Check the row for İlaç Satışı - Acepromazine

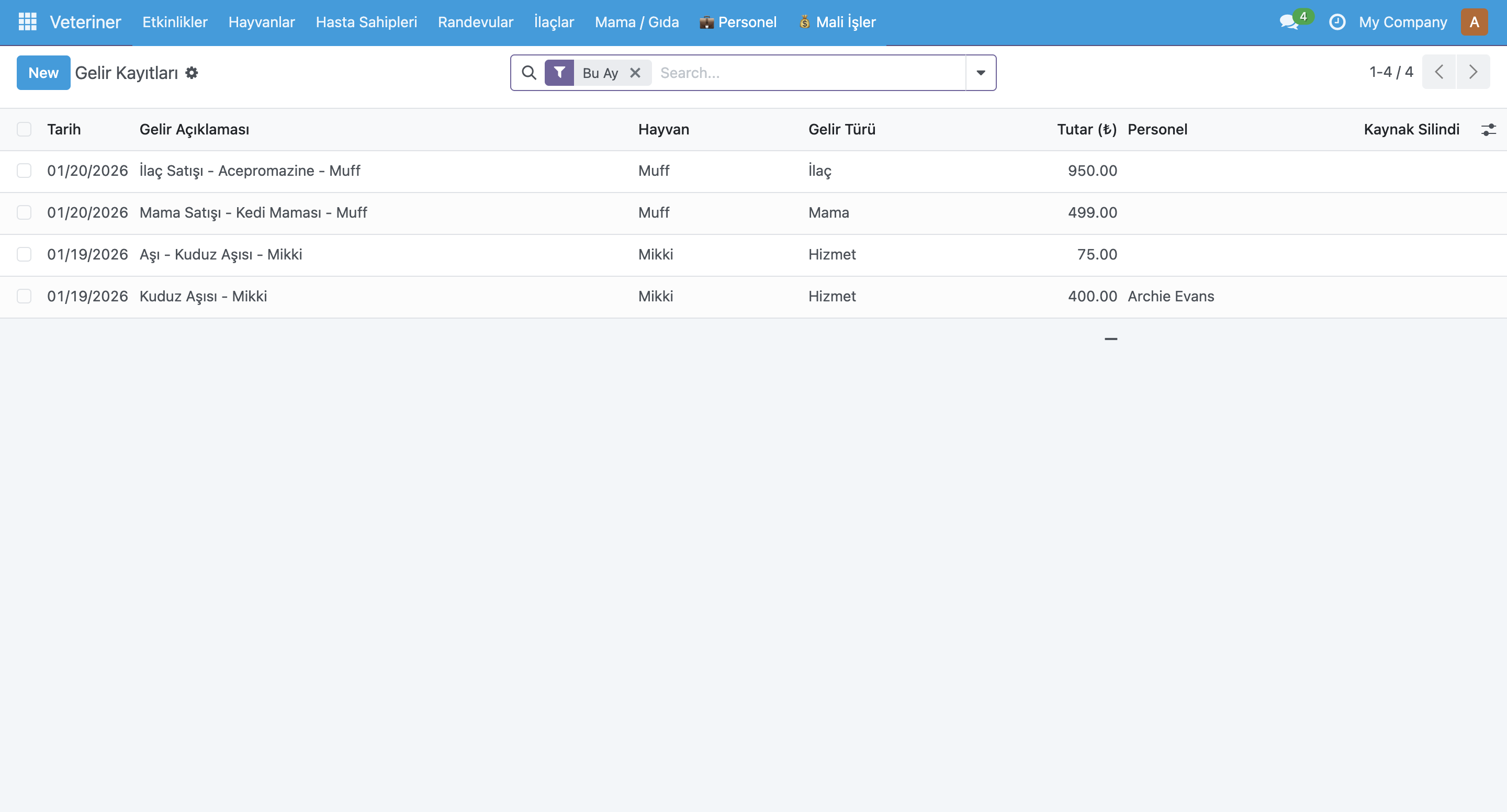point(24,171)
